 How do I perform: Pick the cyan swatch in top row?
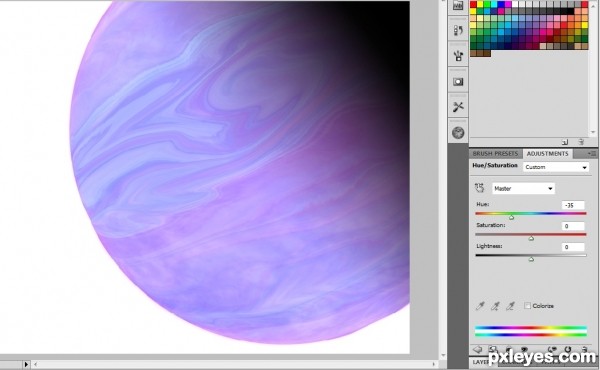coord(494,4)
